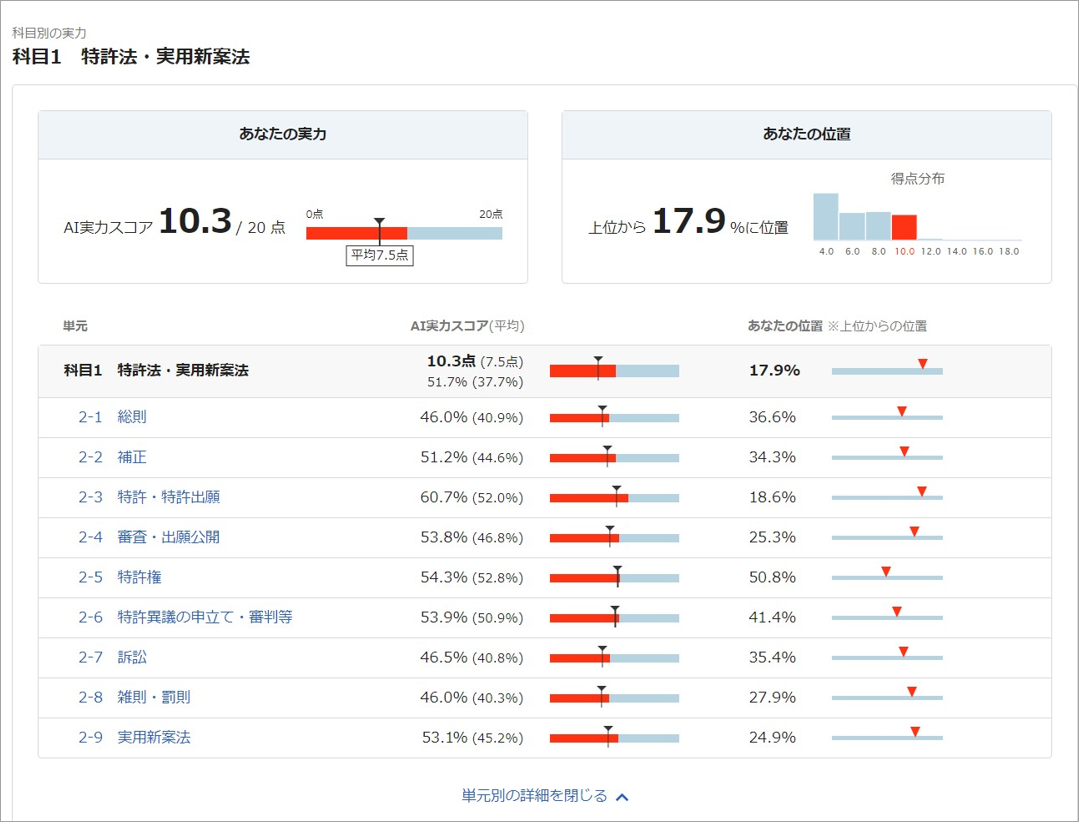Click the 単元 column header
The image size is (1079, 822).
click(x=75, y=326)
